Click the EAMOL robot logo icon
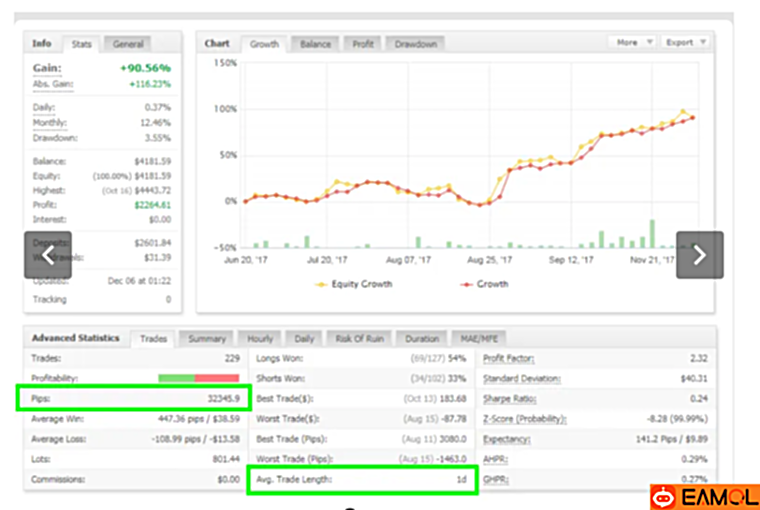Viewport: 760px width, 510px height. 664,496
